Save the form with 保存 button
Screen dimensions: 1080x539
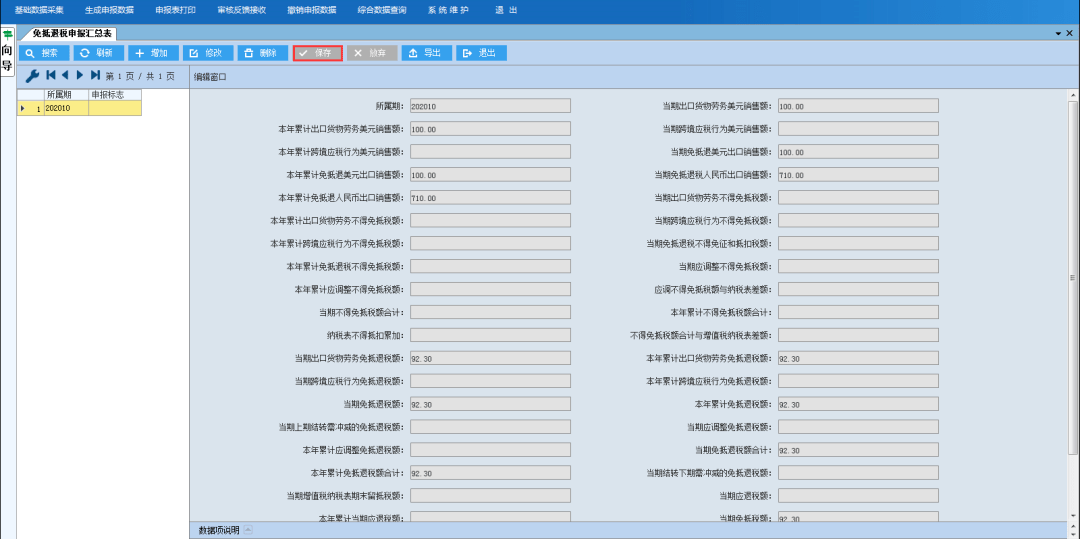point(318,53)
